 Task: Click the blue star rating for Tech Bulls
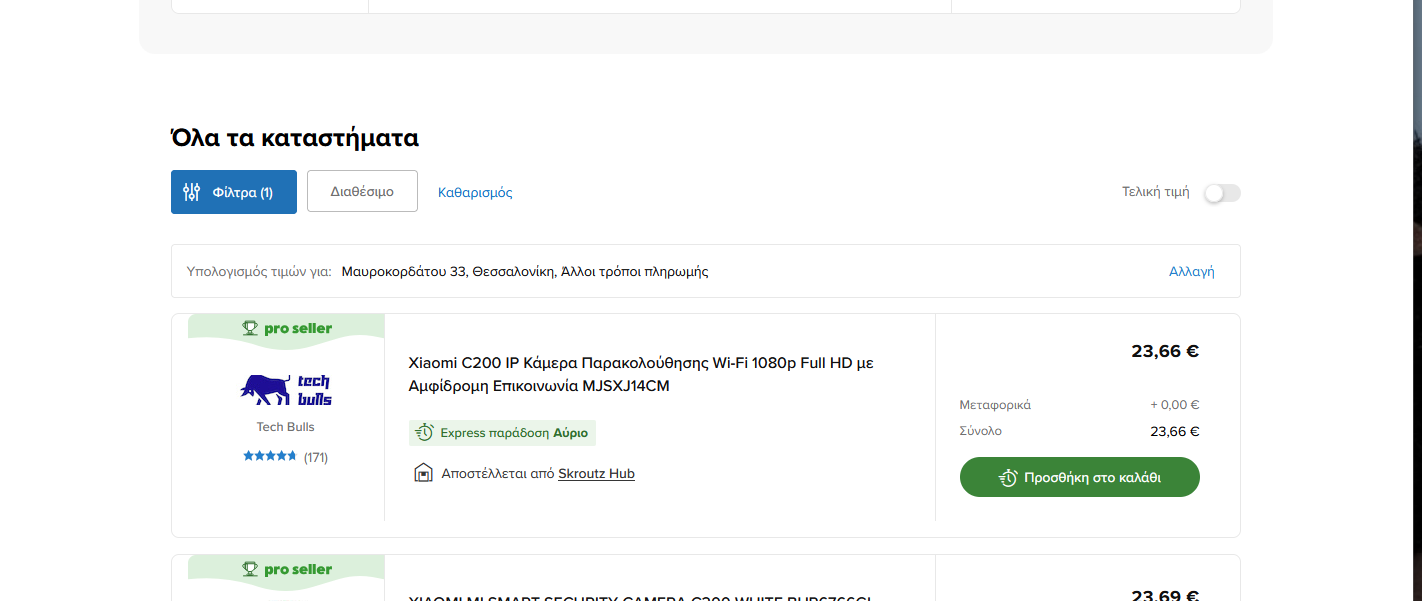pos(270,456)
